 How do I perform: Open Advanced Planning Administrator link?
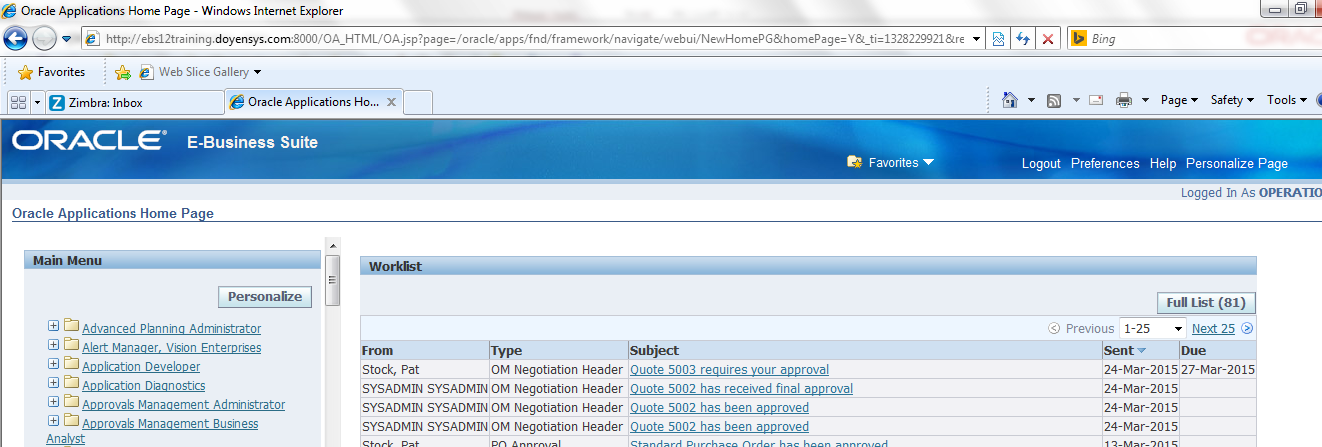pyautogui.click(x=171, y=329)
